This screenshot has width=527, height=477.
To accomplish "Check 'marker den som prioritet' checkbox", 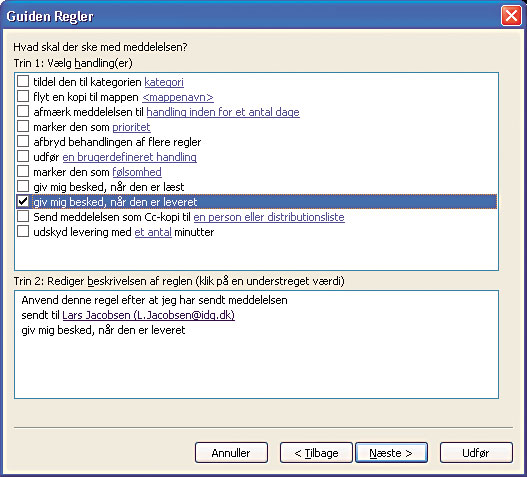I will coord(23,126).
